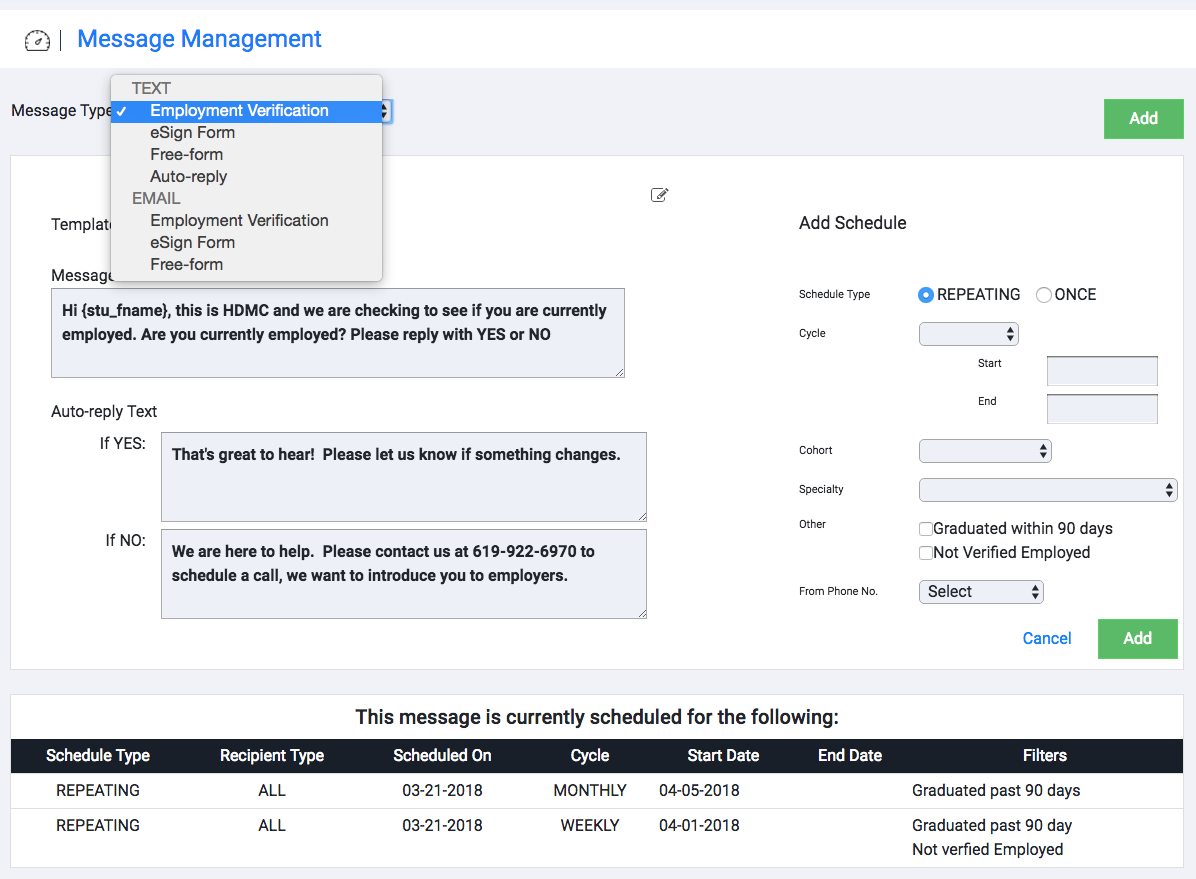This screenshot has height=879, width=1196.
Task: Check Not Verified Employed filter
Action: pos(925,552)
